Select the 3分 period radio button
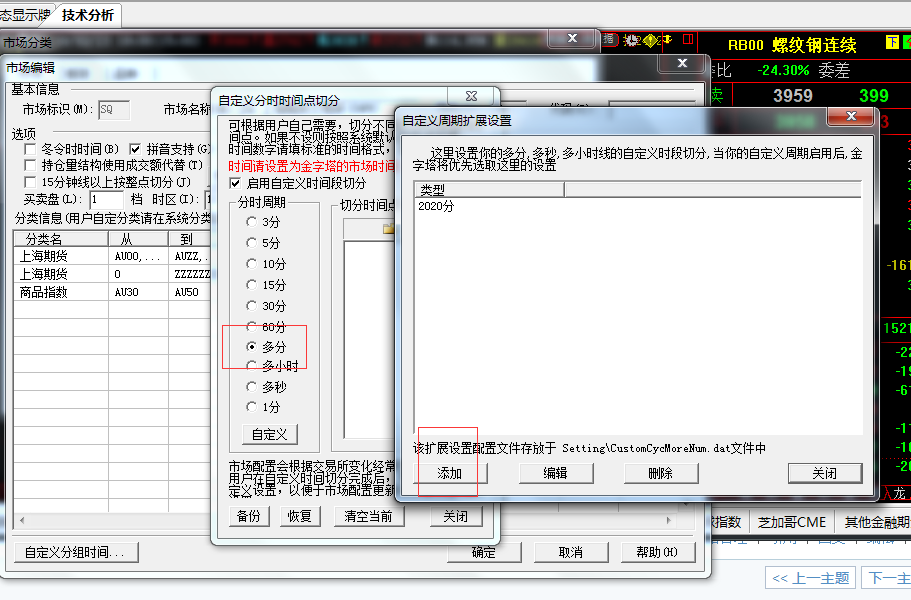The image size is (911, 600). tap(251, 222)
